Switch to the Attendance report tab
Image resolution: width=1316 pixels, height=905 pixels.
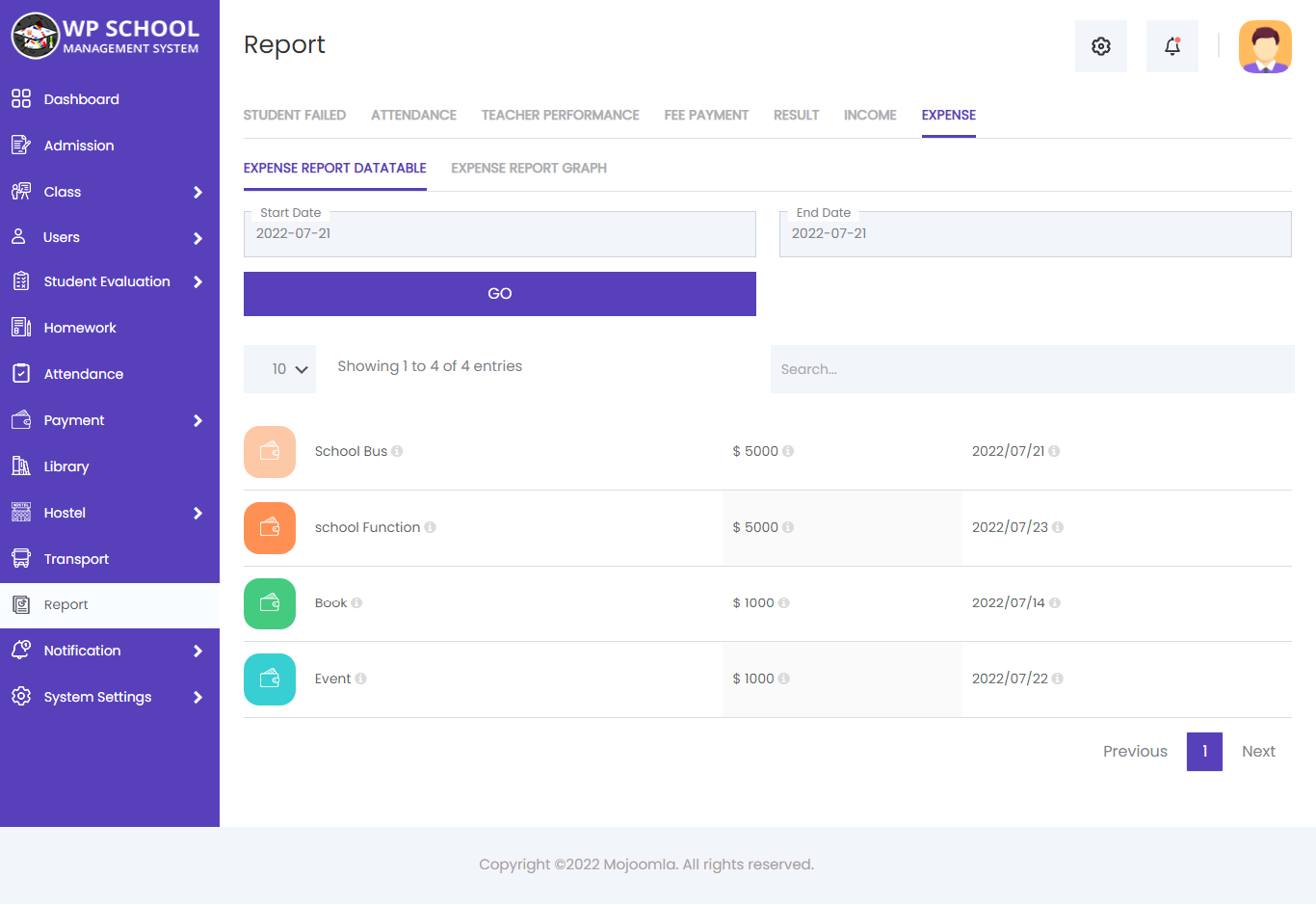(413, 115)
